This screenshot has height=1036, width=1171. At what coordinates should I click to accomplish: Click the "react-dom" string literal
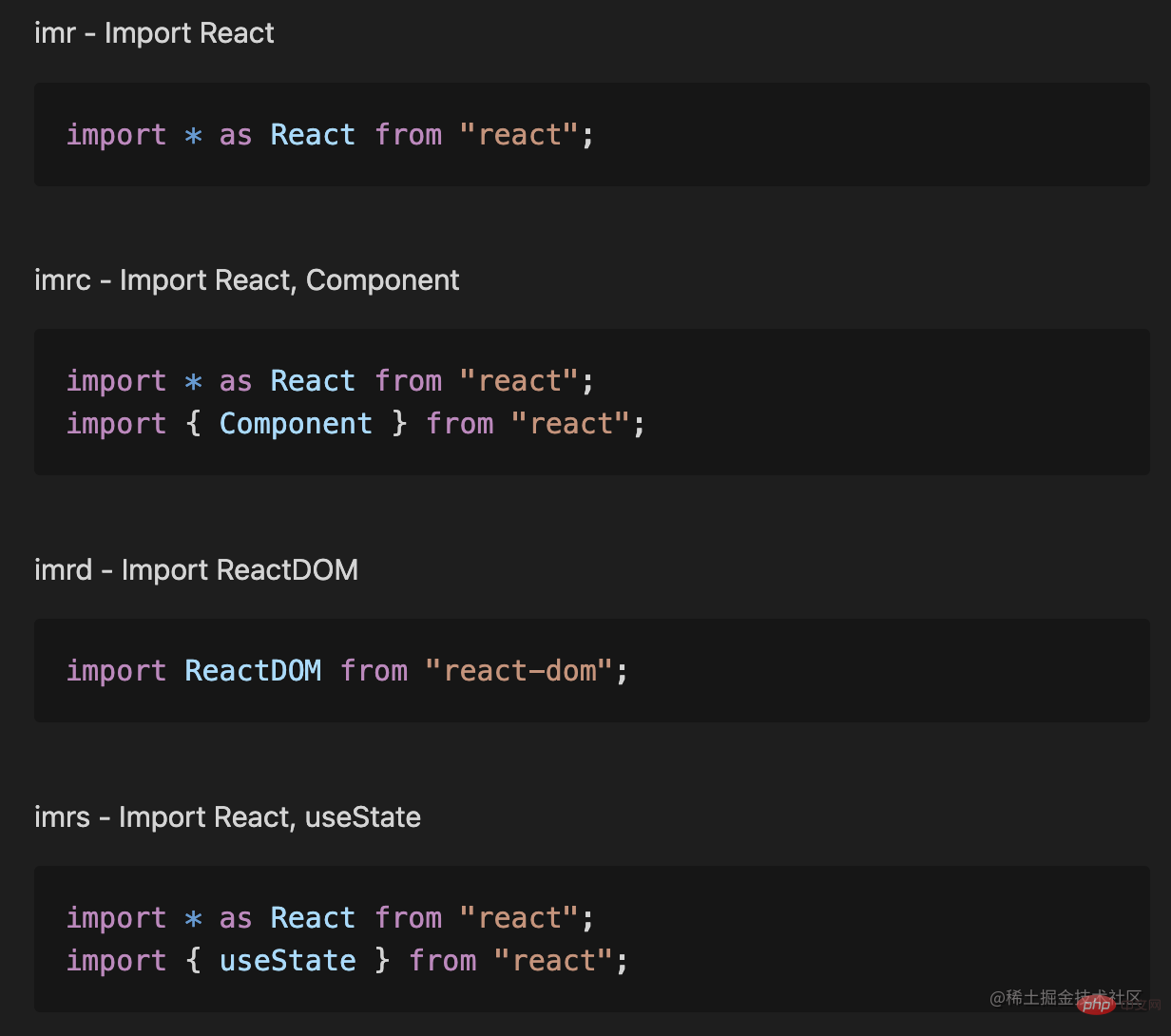(x=519, y=671)
